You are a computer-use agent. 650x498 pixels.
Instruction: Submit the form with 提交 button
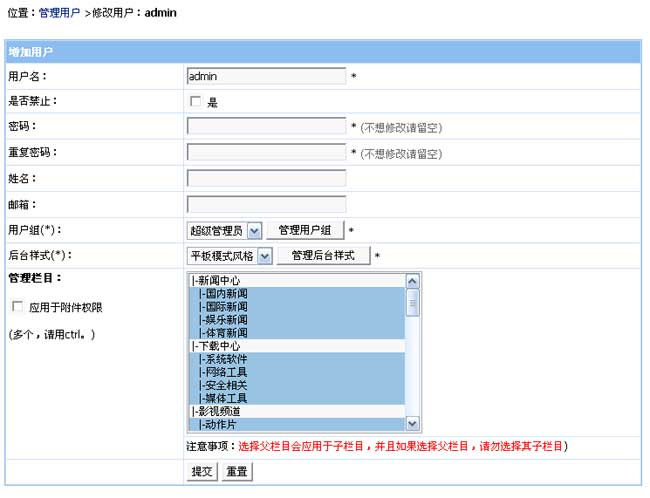[x=202, y=471]
